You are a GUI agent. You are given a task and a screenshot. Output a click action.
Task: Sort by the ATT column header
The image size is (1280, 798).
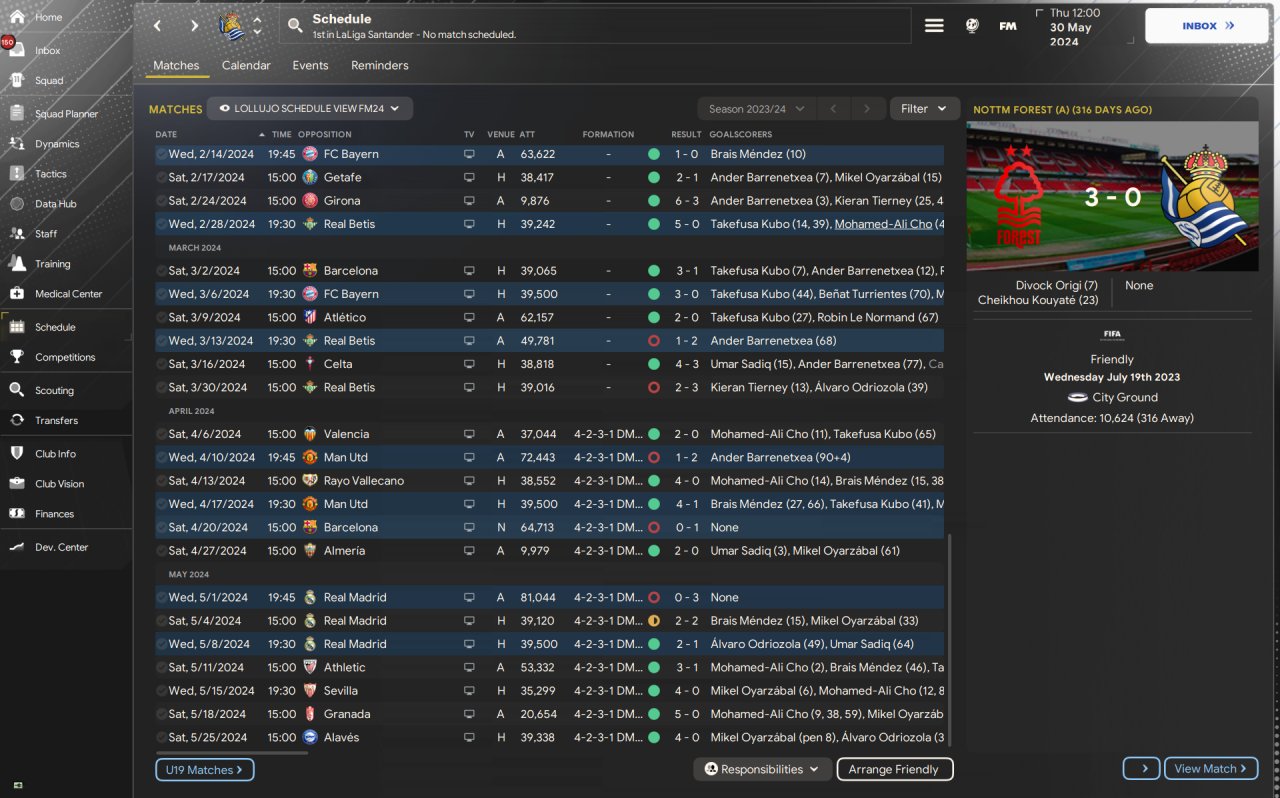(x=527, y=134)
